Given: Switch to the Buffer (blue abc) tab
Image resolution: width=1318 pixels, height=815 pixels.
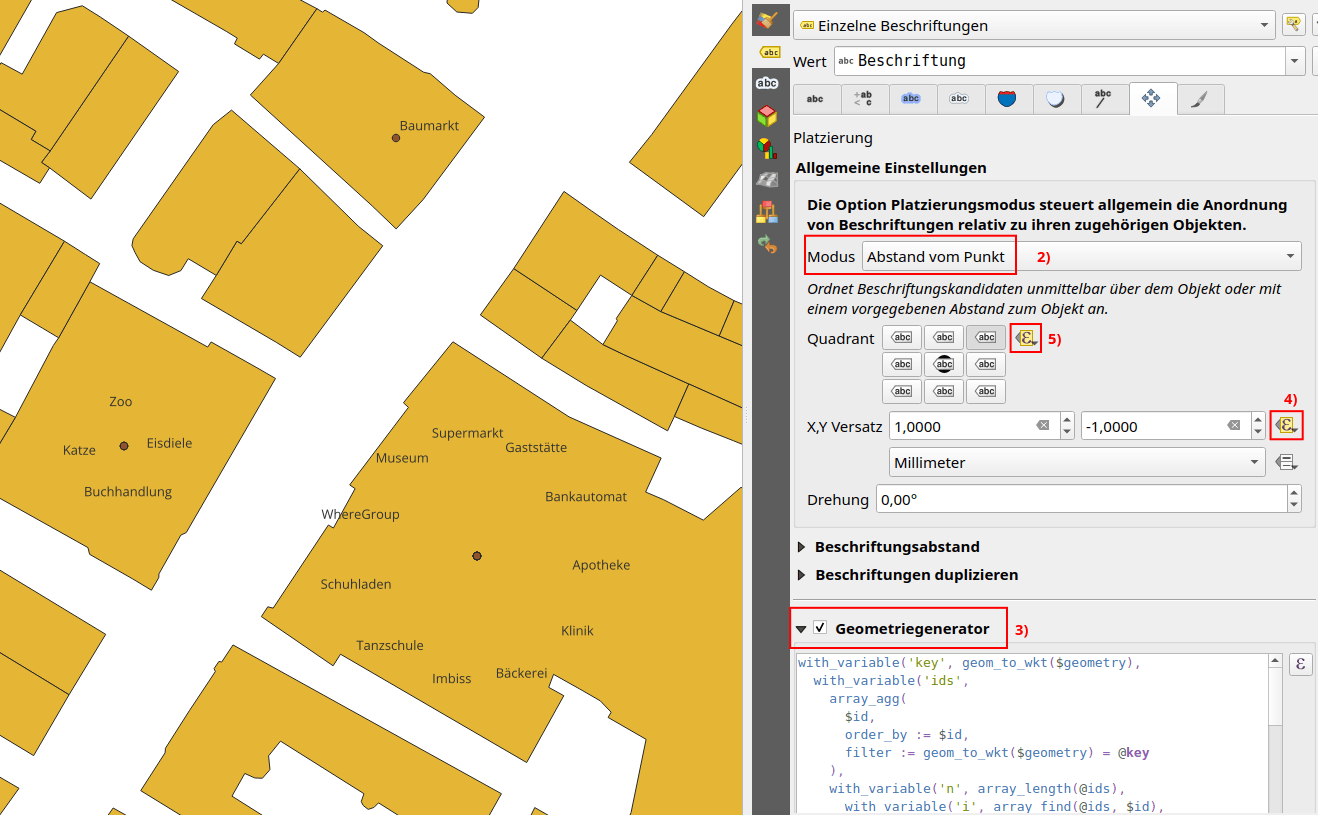Looking at the screenshot, I should point(910,99).
